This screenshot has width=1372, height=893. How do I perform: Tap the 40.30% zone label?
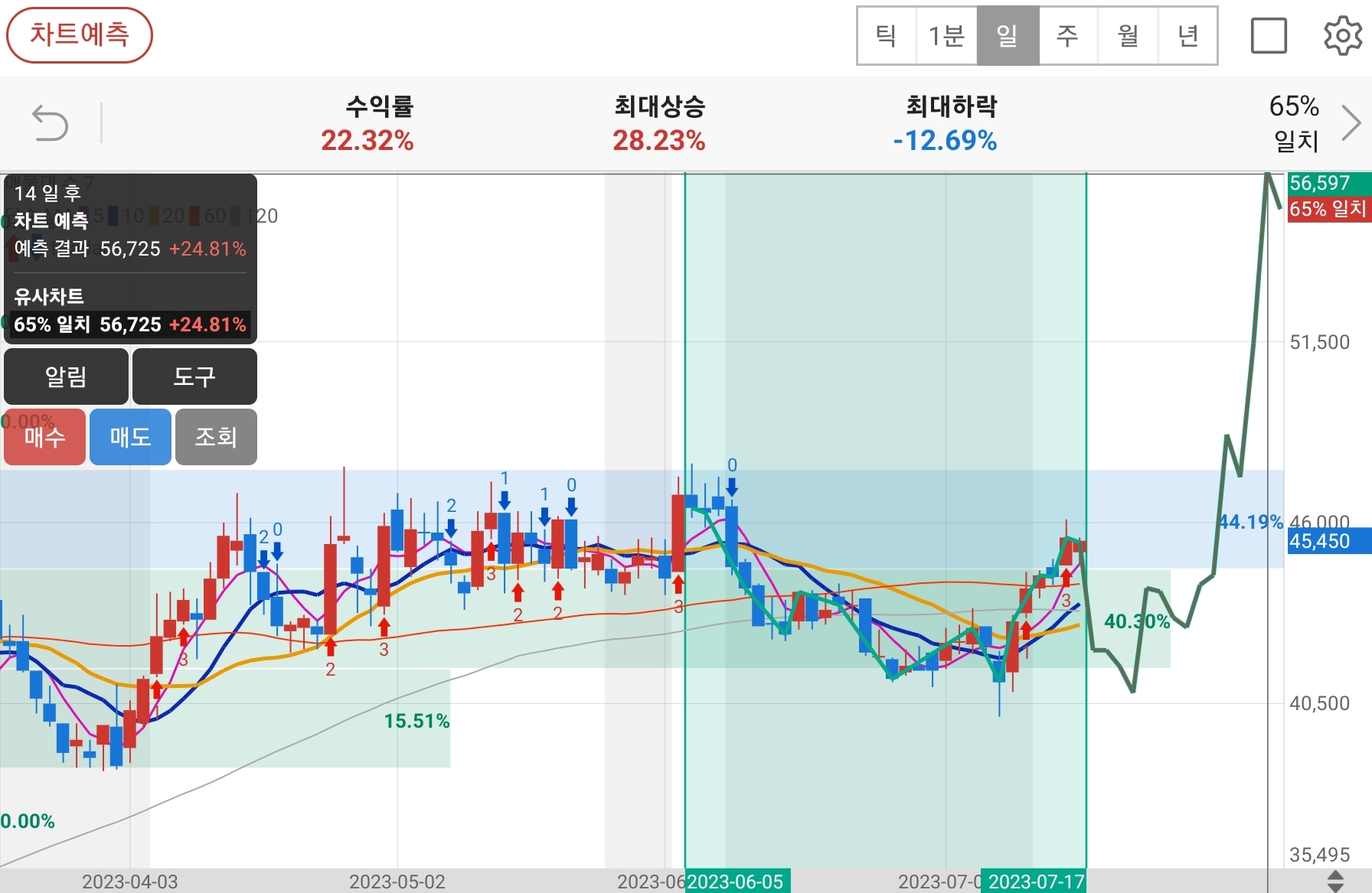[x=1138, y=621]
